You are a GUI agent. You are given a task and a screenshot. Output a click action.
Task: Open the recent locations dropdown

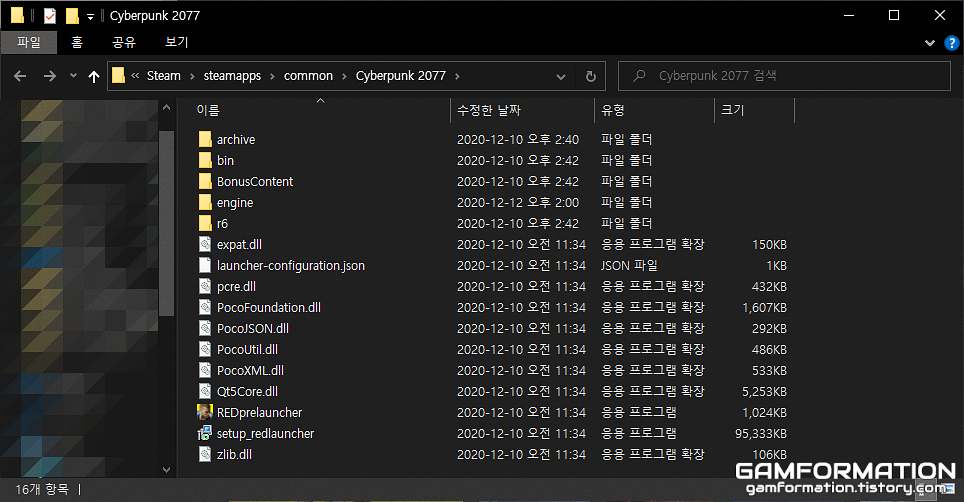[x=73, y=76]
